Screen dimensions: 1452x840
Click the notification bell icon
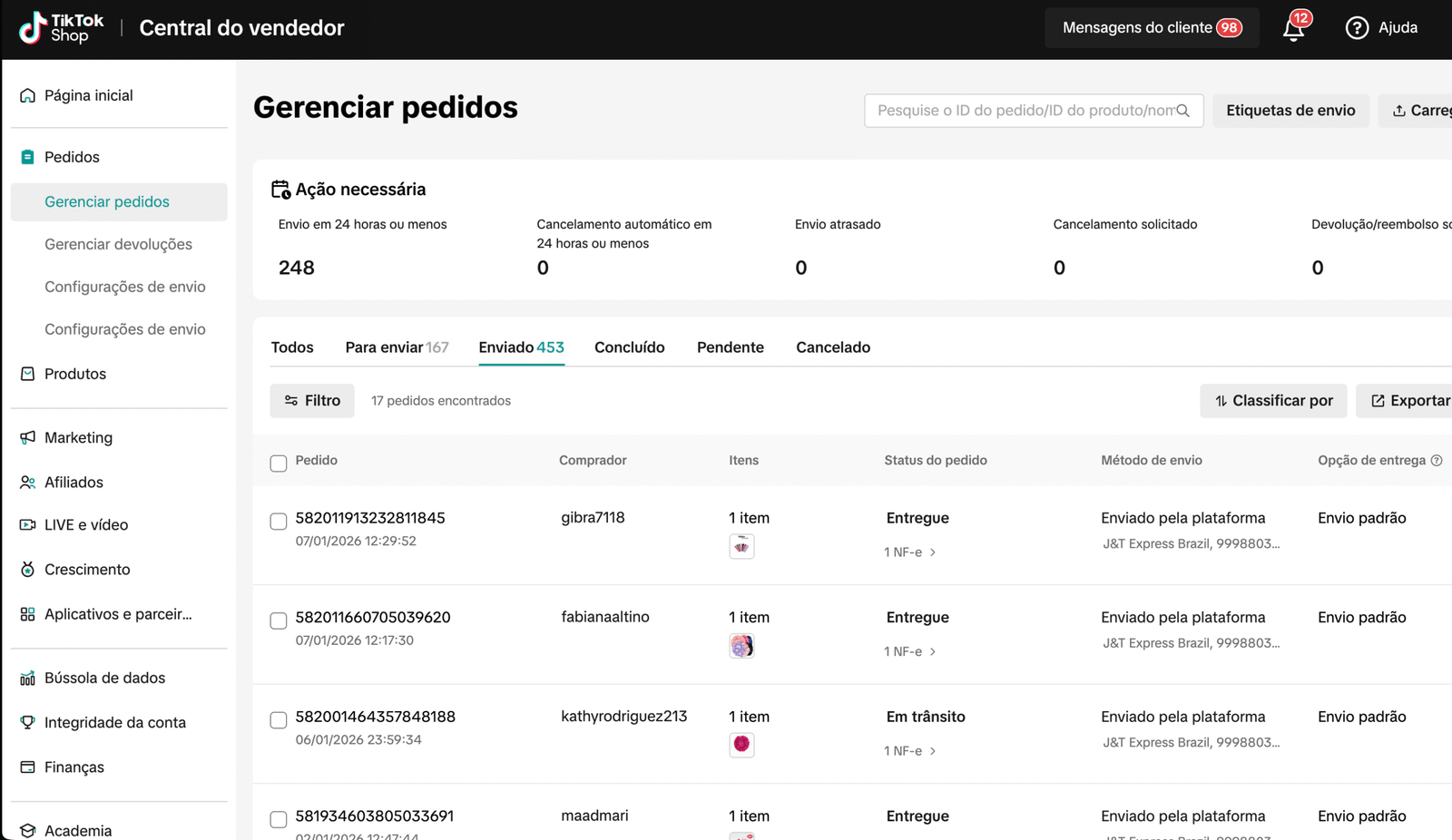[x=1293, y=29]
